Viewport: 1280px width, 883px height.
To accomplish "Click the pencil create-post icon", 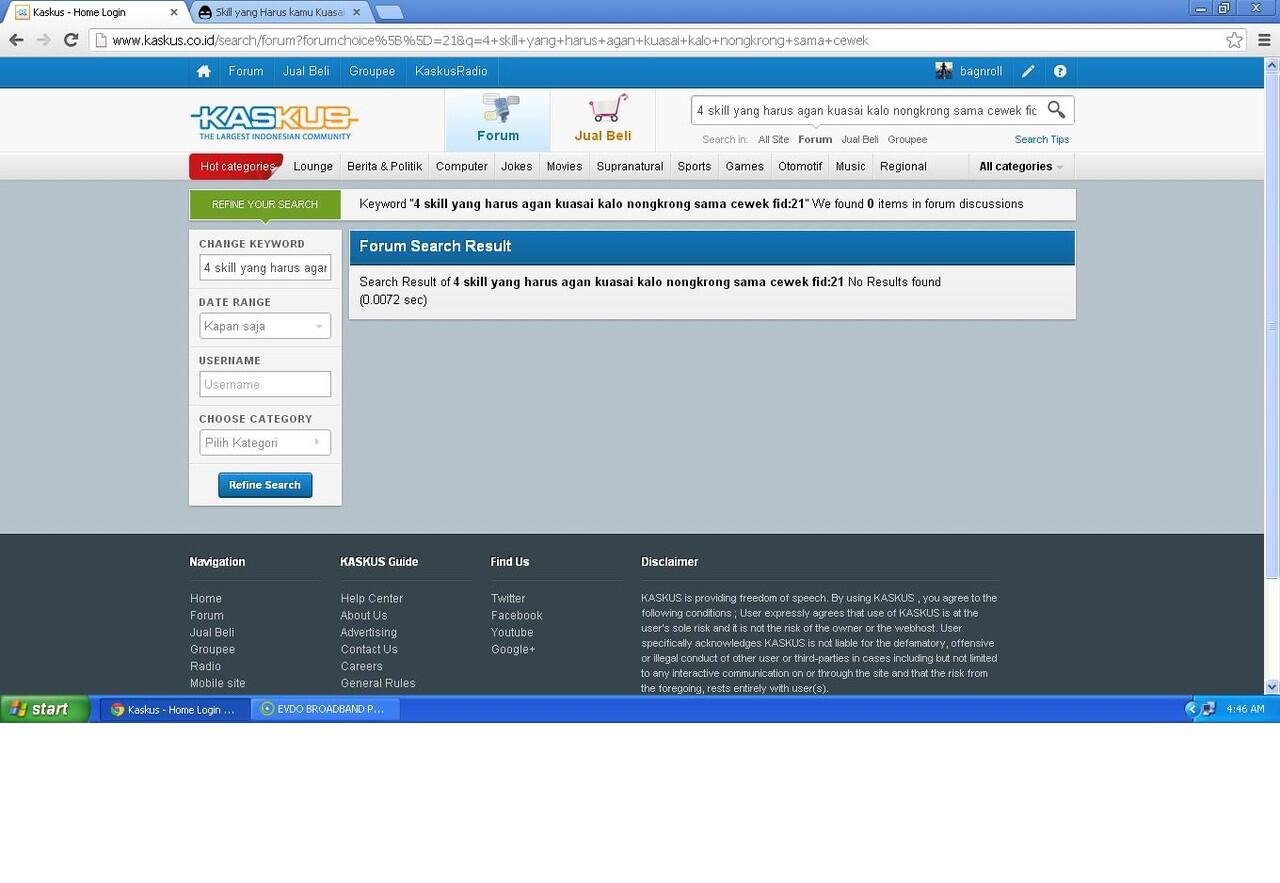I will tap(1028, 71).
